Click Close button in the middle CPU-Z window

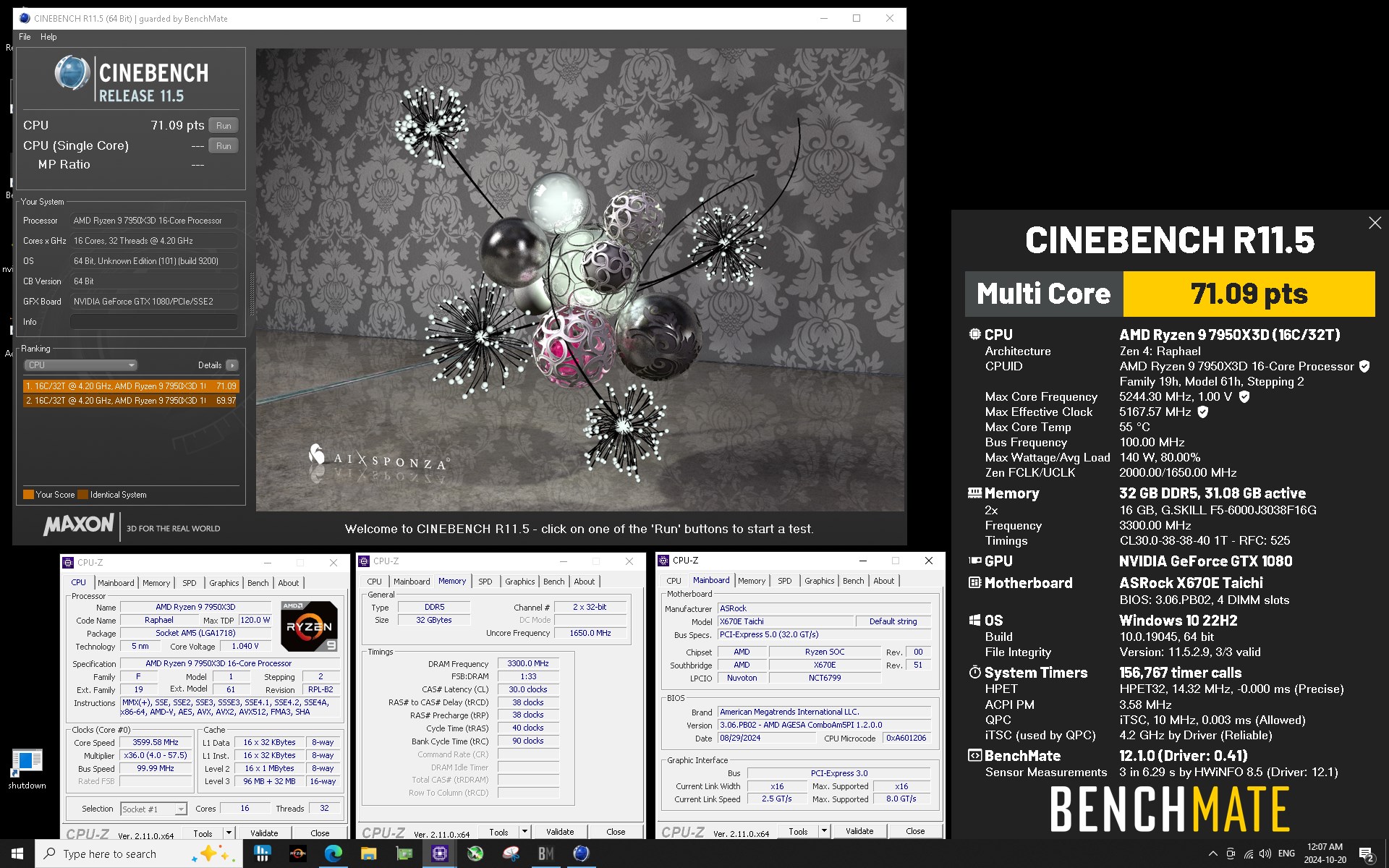[x=616, y=832]
